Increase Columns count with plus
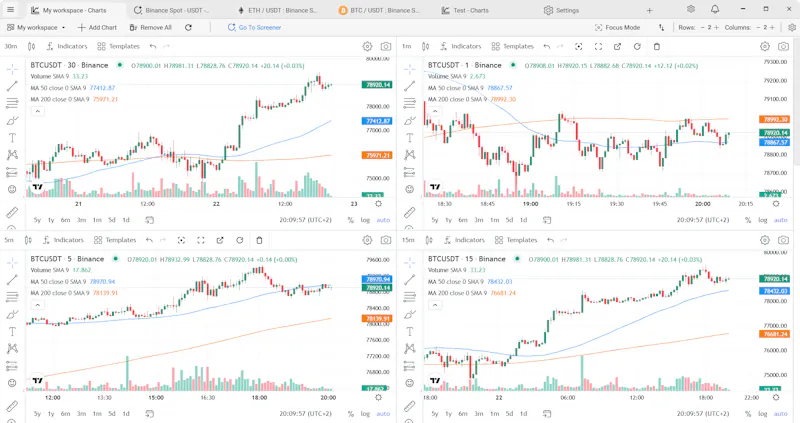The height and width of the screenshot is (423, 800). (x=772, y=28)
